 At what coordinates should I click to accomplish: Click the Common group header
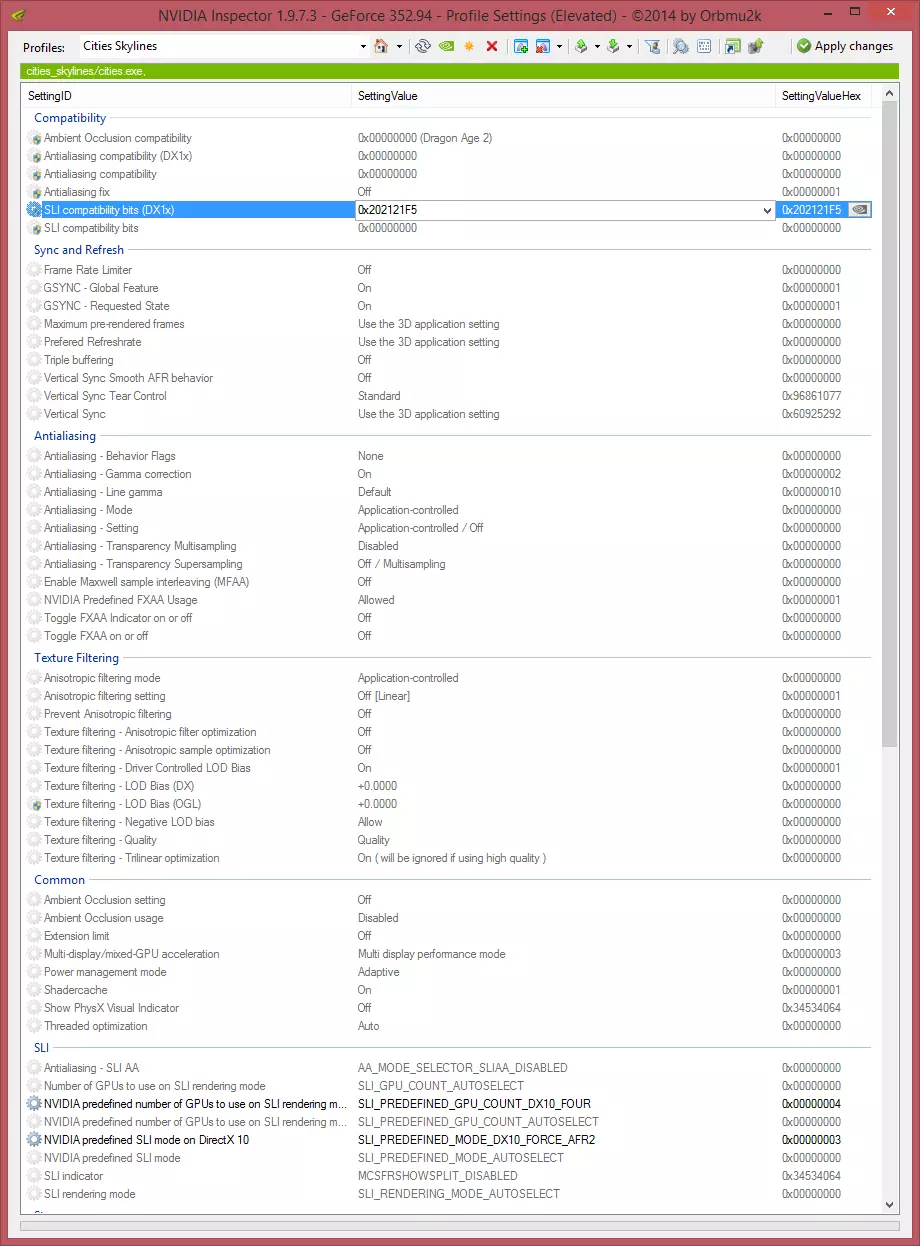pyautogui.click(x=60, y=880)
